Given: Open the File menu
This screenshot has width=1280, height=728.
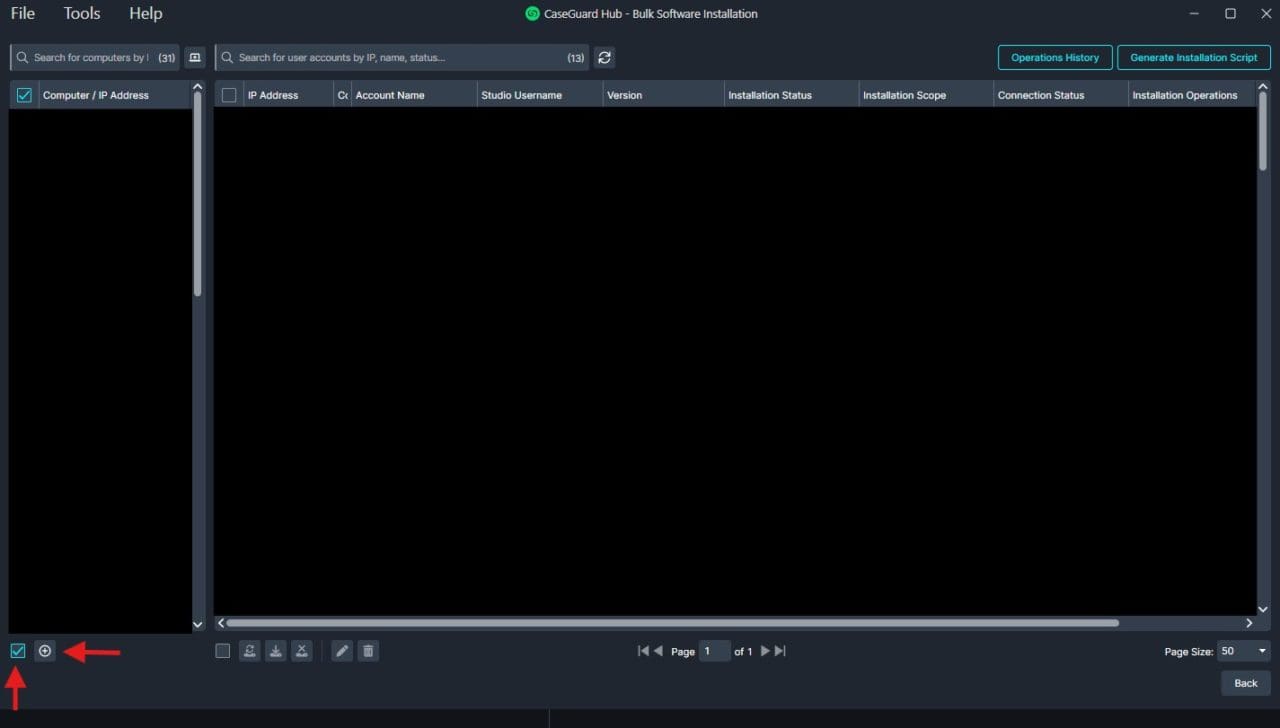Looking at the screenshot, I should pyautogui.click(x=23, y=14).
